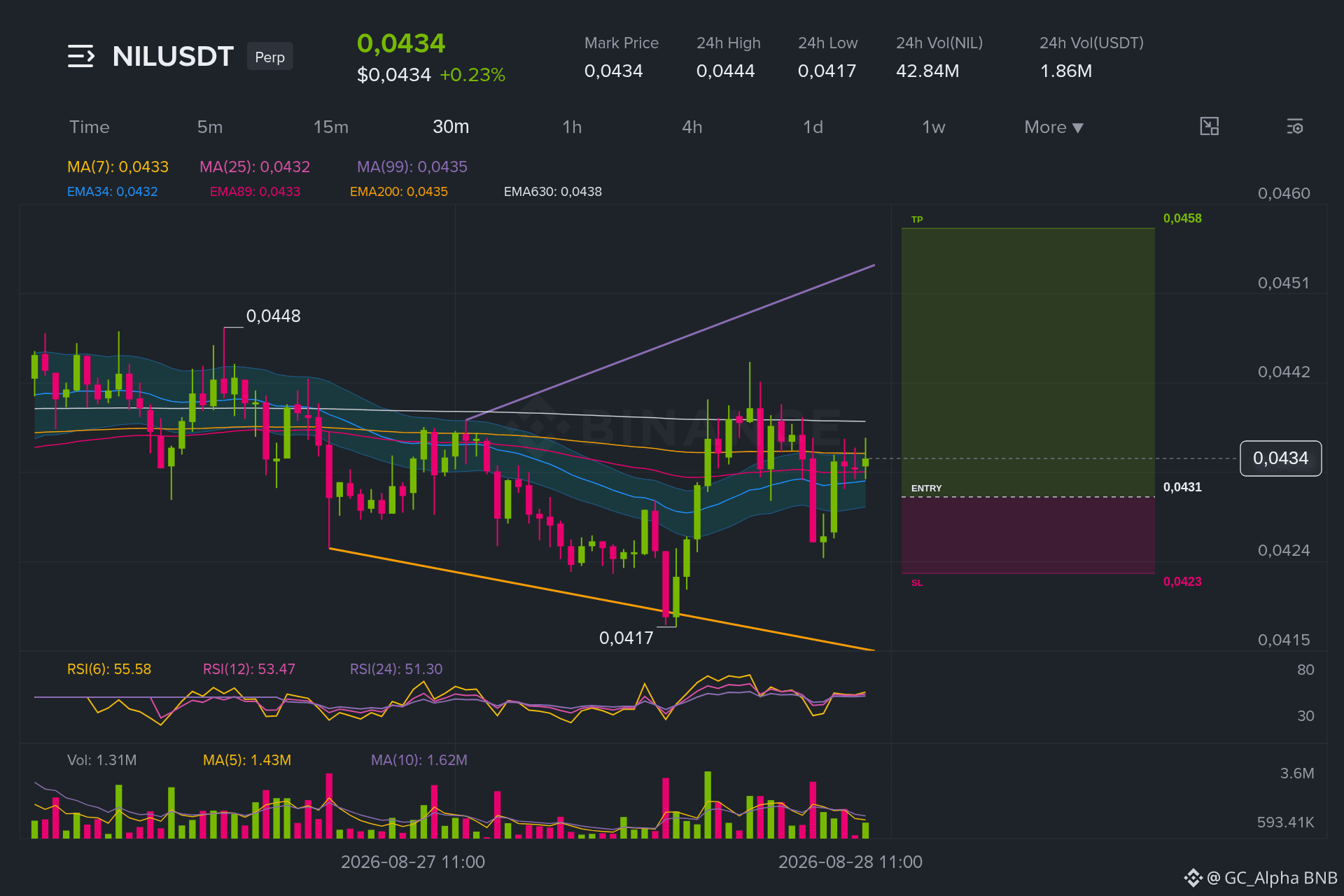Click the 24h Vol(USDT) value 1.86M
This screenshot has height=896, width=1344.
click(1066, 71)
